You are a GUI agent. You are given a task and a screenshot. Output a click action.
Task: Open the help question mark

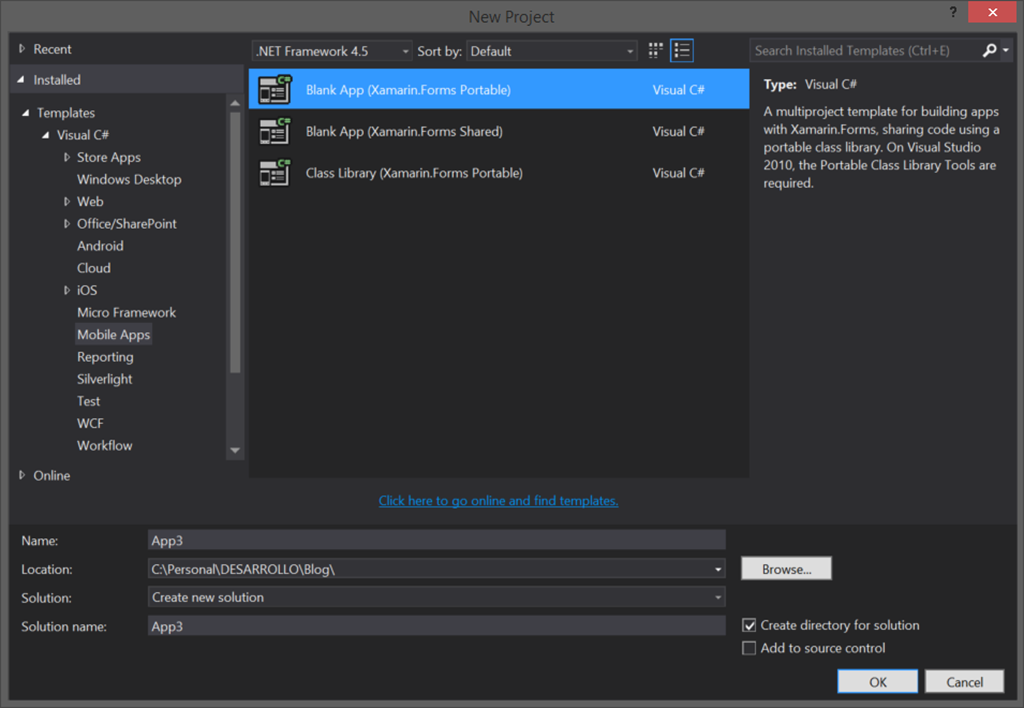[x=953, y=12]
